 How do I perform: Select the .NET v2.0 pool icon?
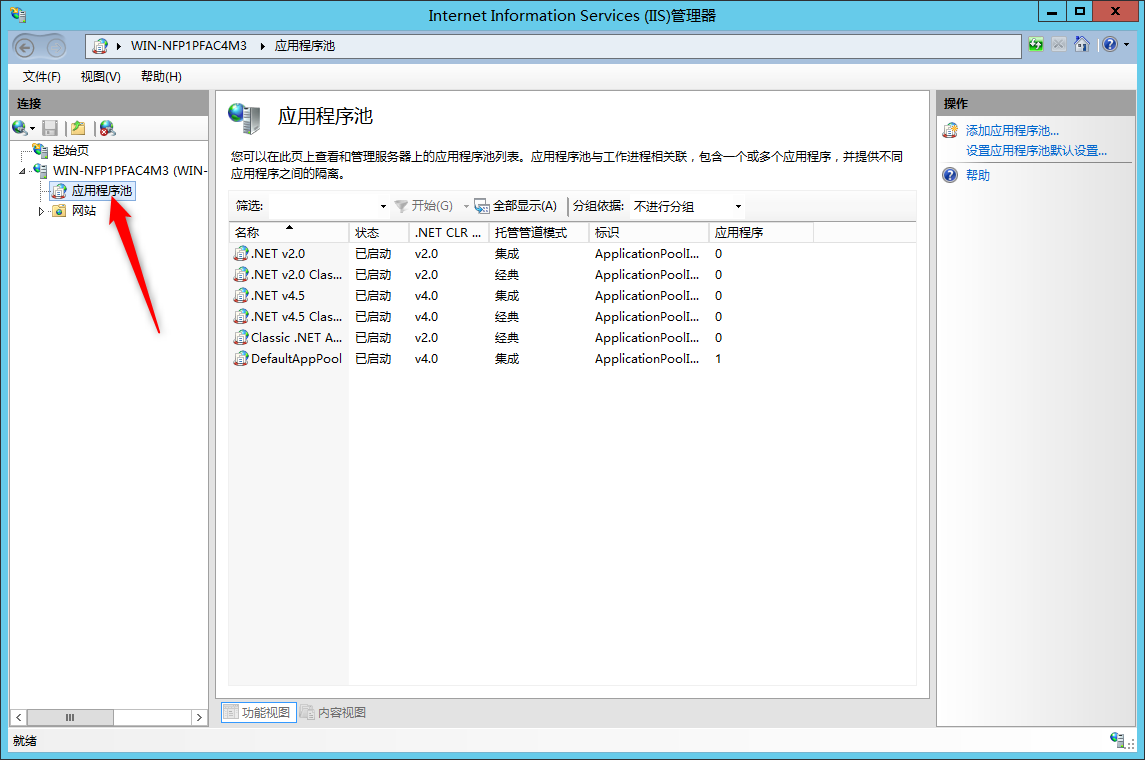click(240, 253)
